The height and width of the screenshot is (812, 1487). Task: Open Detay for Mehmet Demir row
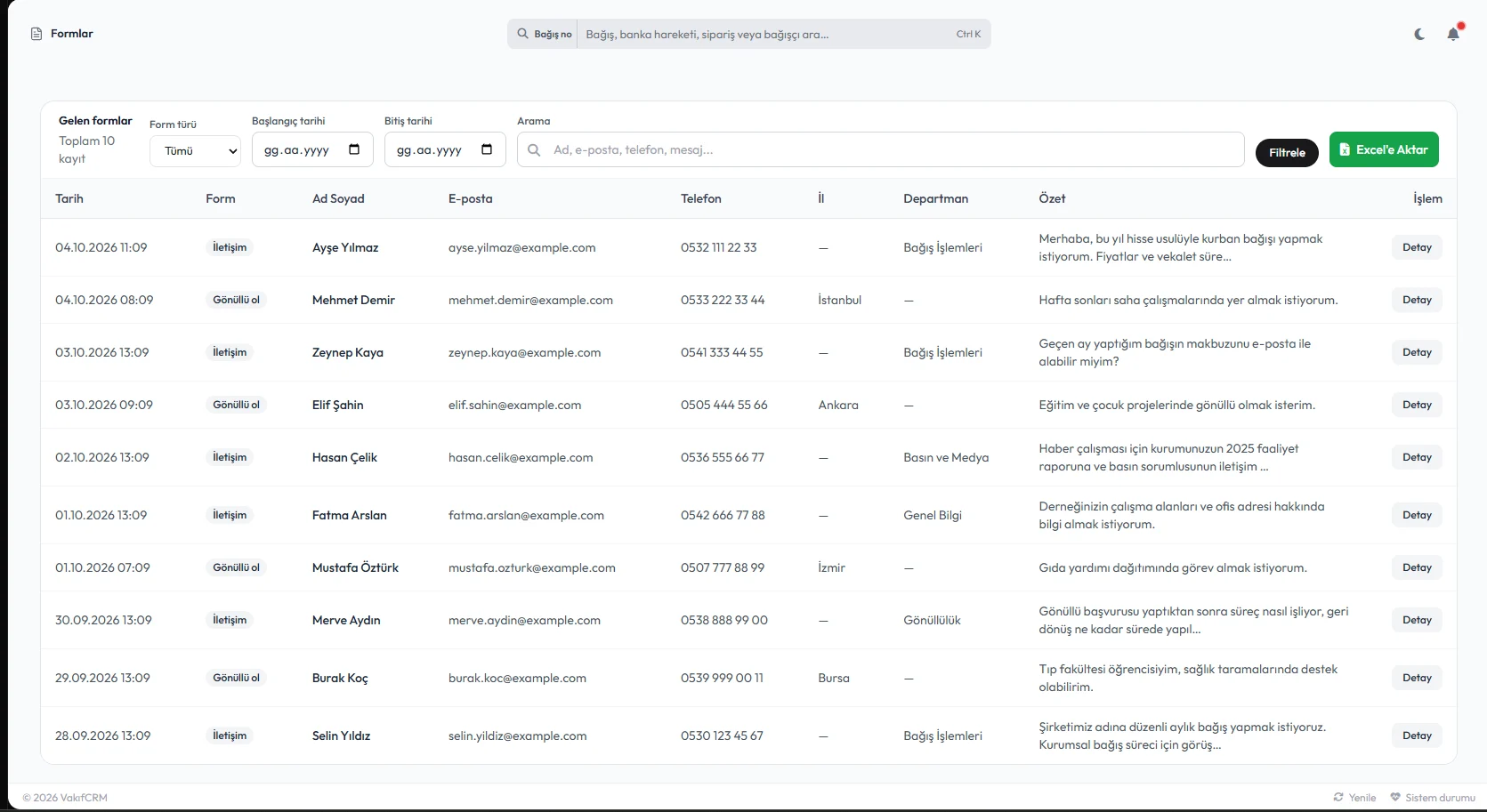pos(1417,300)
